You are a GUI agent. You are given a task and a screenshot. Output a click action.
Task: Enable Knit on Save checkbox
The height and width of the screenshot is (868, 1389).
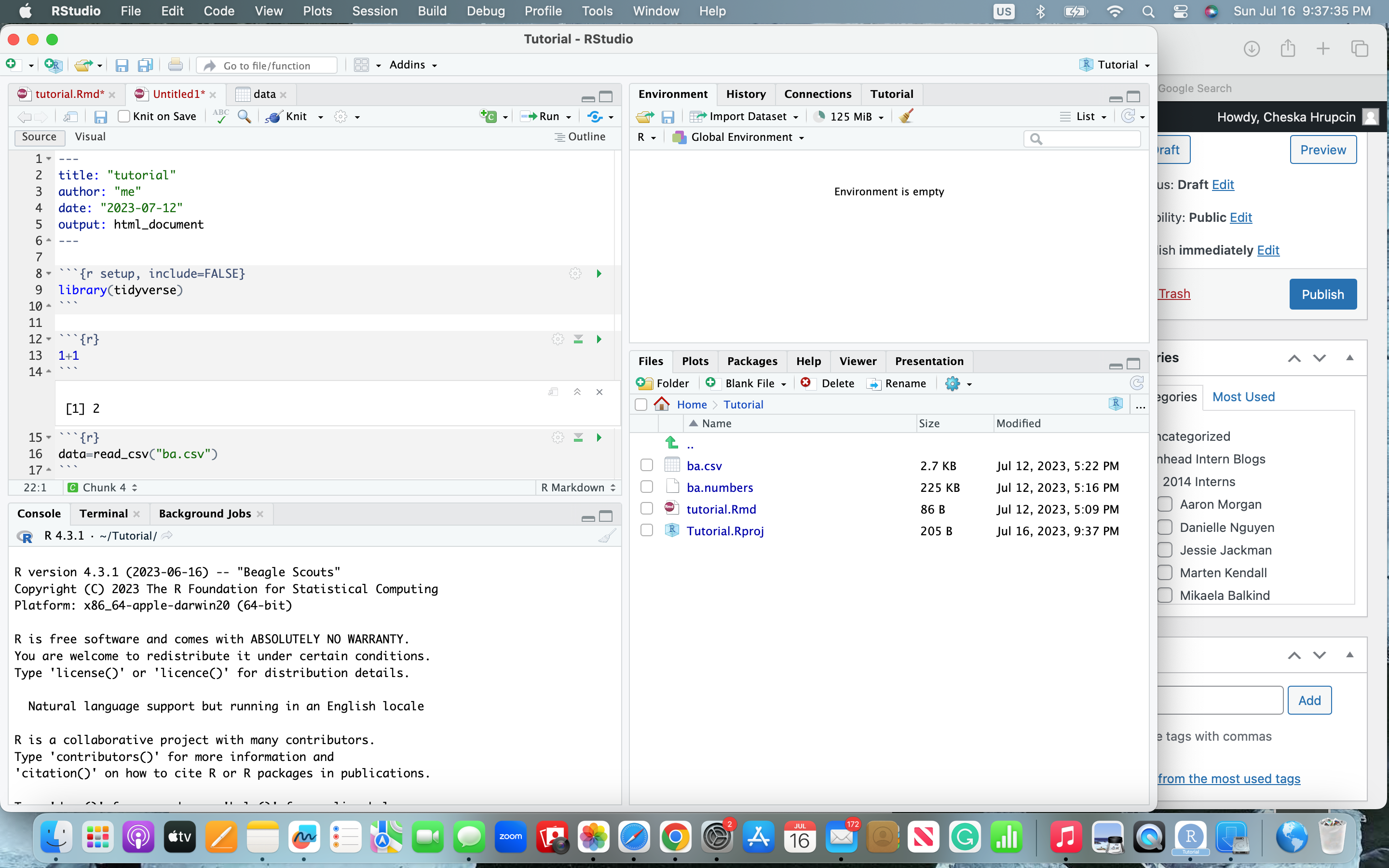pos(123,117)
